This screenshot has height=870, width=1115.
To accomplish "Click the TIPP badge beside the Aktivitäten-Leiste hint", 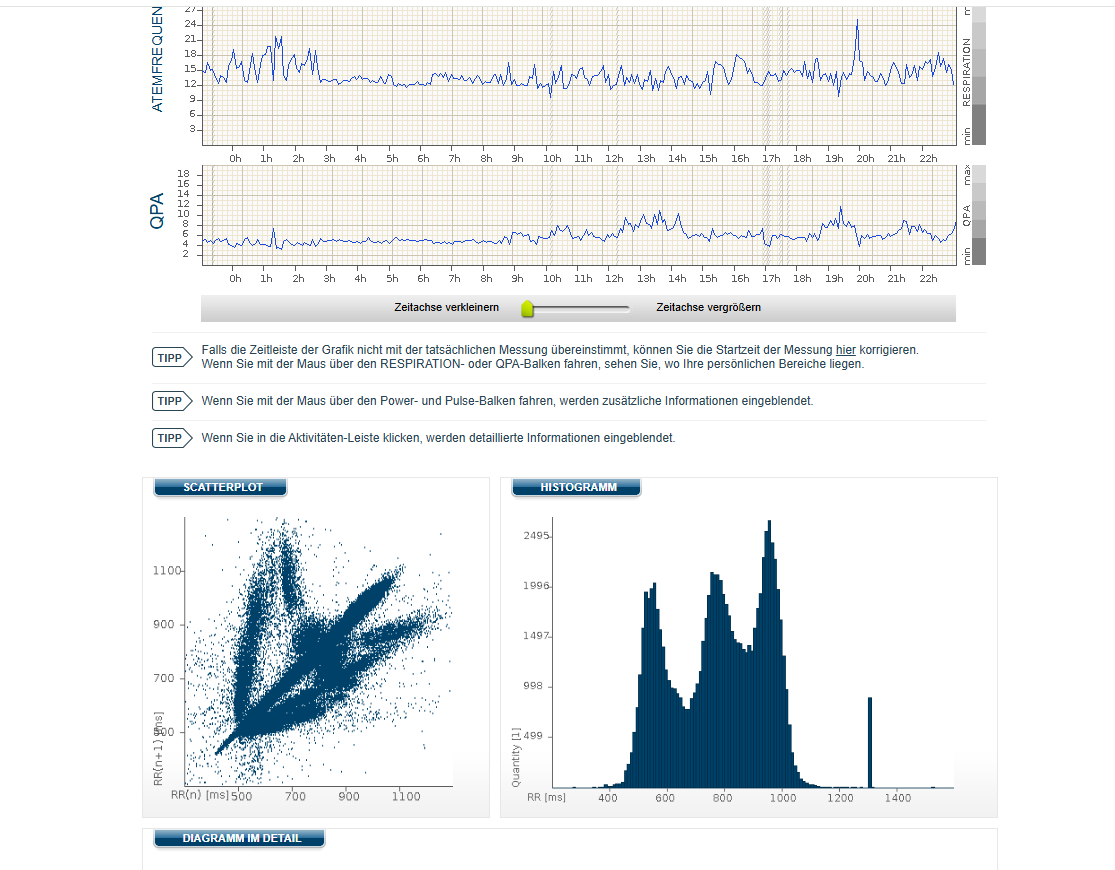I will 171,437.
